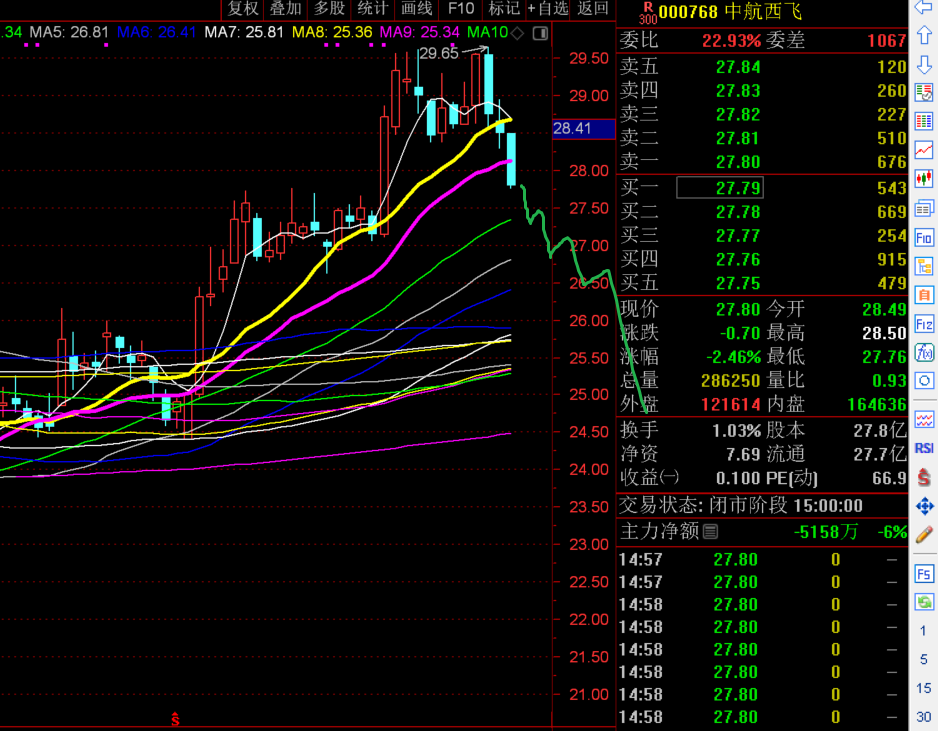Open the 画线 drawing menu

coord(416,9)
